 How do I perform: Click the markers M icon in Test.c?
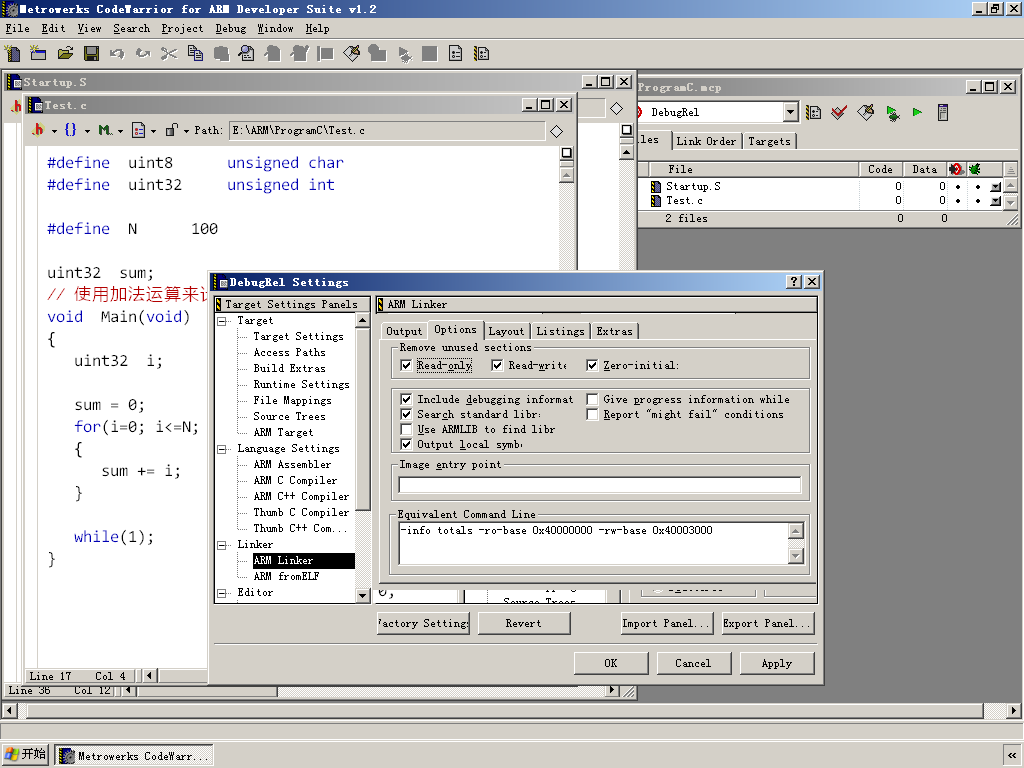(x=104, y=130)
